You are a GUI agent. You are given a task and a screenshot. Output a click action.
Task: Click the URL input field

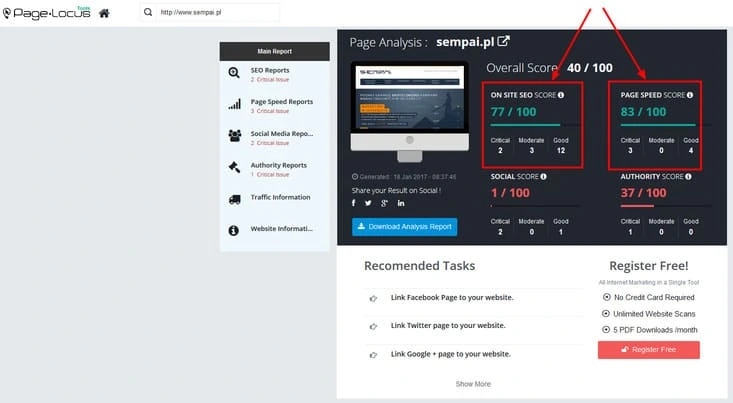click(217, 12)
